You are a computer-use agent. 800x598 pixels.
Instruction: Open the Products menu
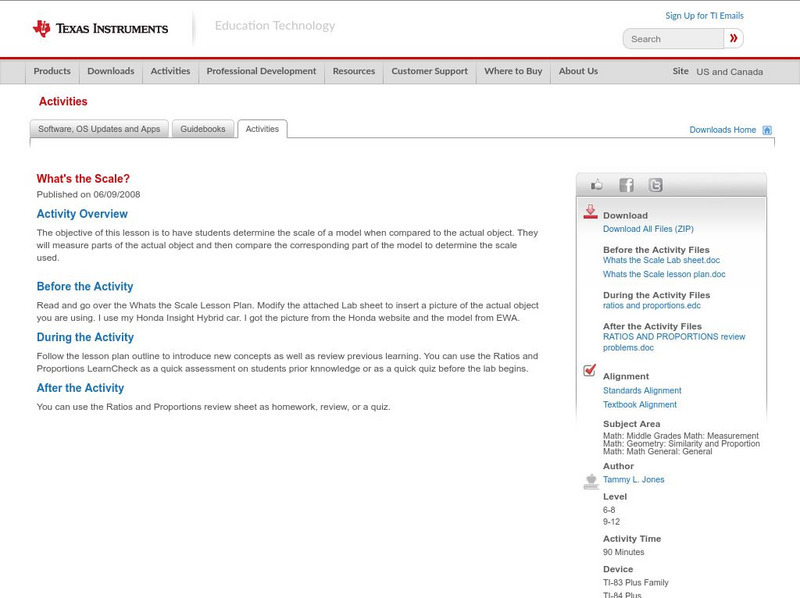click(52, 71)
